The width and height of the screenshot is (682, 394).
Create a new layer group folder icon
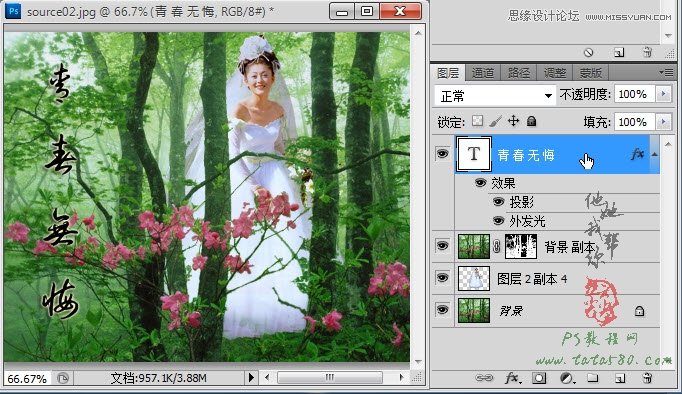point(592,377)
